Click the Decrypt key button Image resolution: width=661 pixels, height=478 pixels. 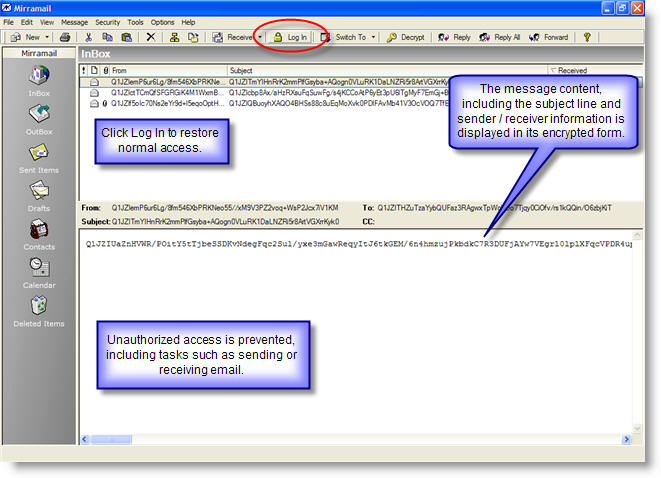click(x=406, y=37)
